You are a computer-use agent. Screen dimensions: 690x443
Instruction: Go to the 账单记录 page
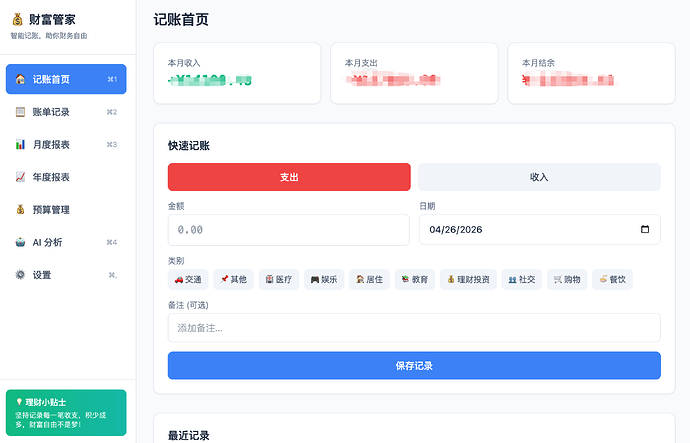pyautogui.click(x=66, y=112)
